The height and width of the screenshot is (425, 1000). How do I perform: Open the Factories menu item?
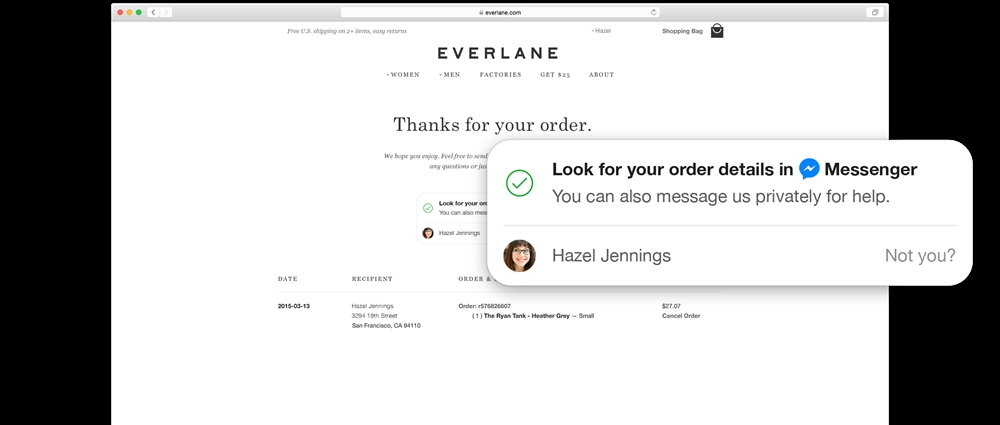point(501,75)
